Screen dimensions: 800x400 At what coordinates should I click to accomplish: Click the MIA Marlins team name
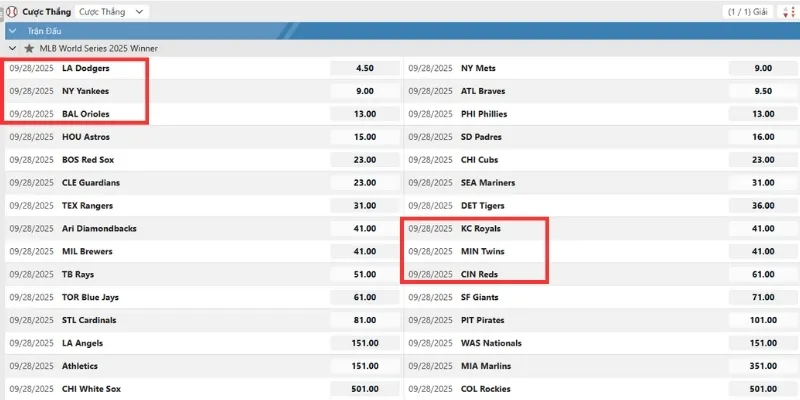pos(486,366)
